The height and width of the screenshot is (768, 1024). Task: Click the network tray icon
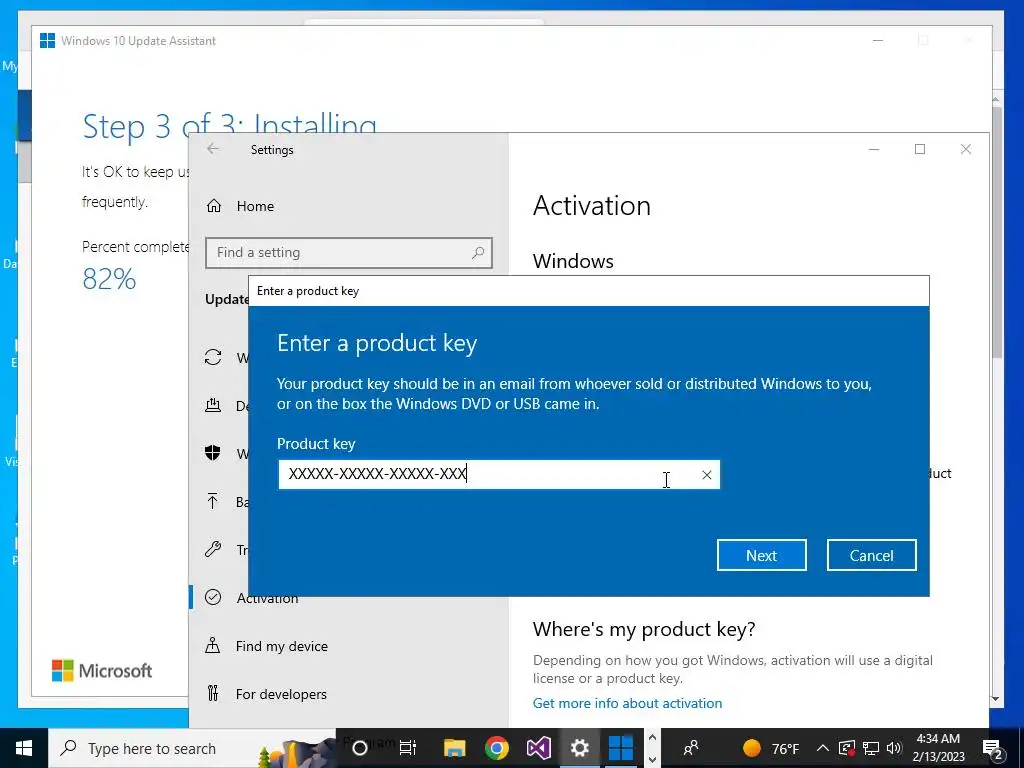click(x=870, y=748)
